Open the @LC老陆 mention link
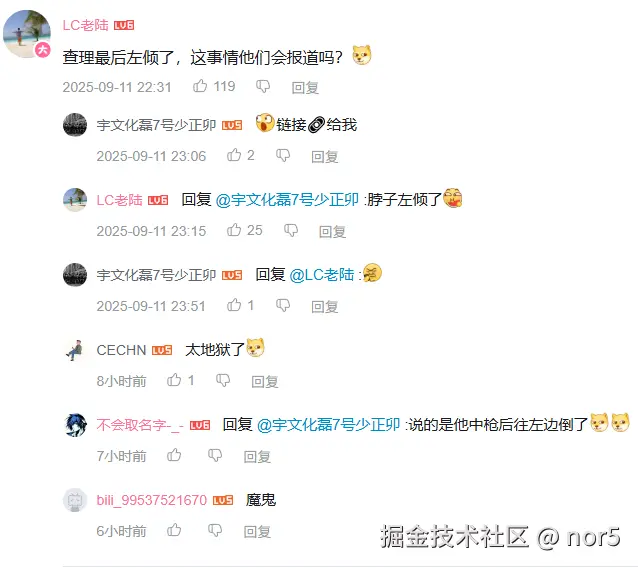The width and height of the screenshot is (638, 568). tap(321, 275)
